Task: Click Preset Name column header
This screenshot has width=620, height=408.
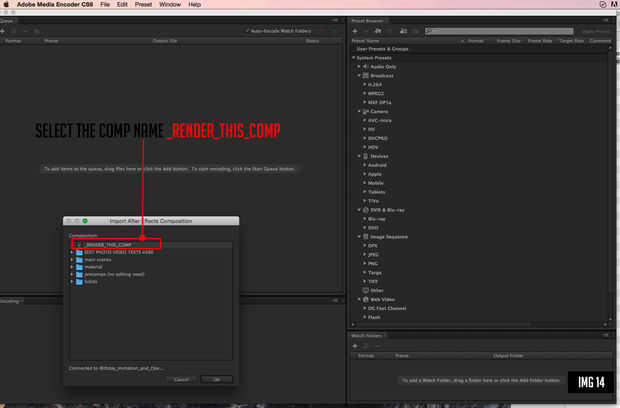Action: (365, 41)
